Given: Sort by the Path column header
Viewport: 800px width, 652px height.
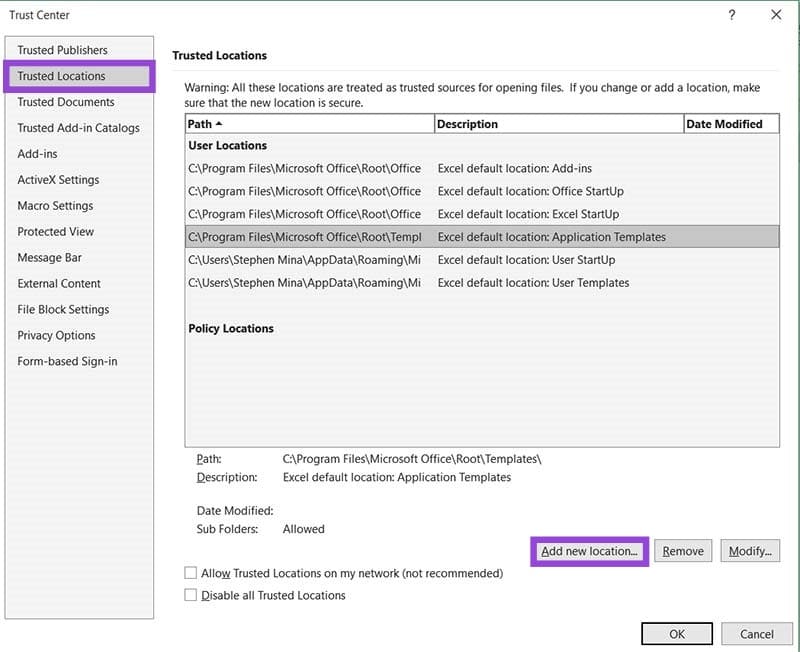Looking at the screenshot, I should click(310, 124).
